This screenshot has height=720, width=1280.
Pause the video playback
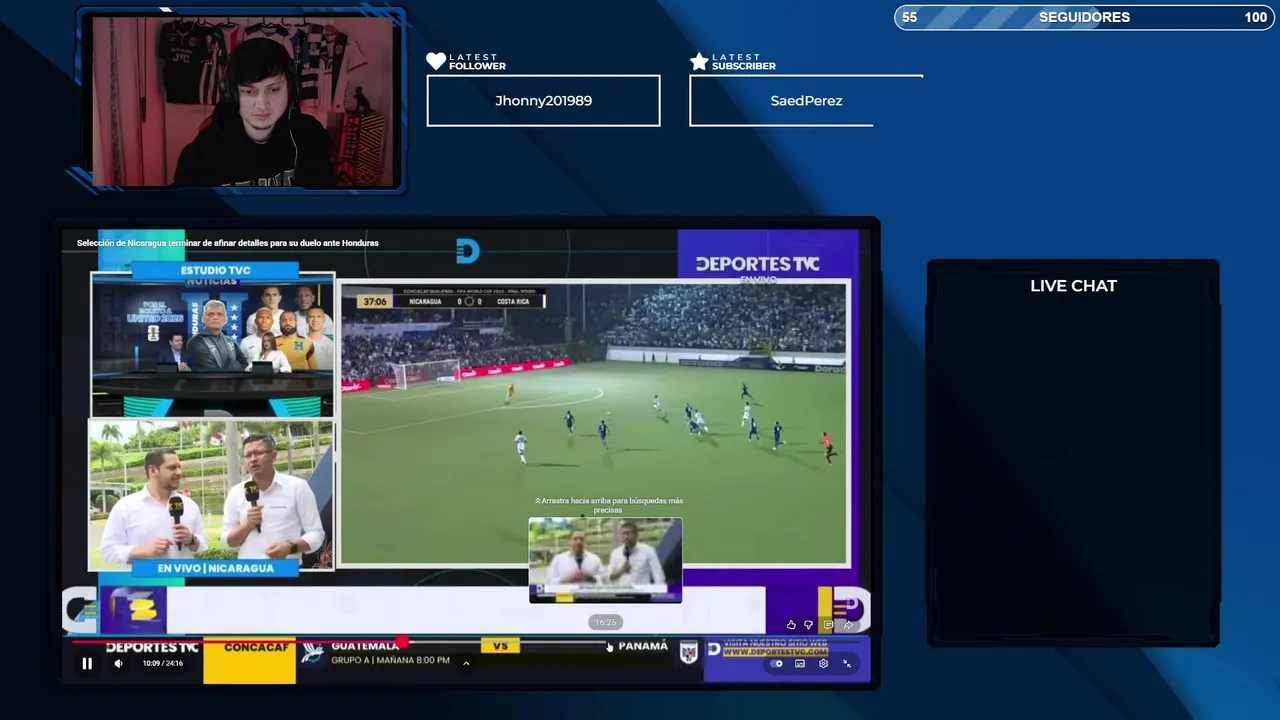[87, 663]
